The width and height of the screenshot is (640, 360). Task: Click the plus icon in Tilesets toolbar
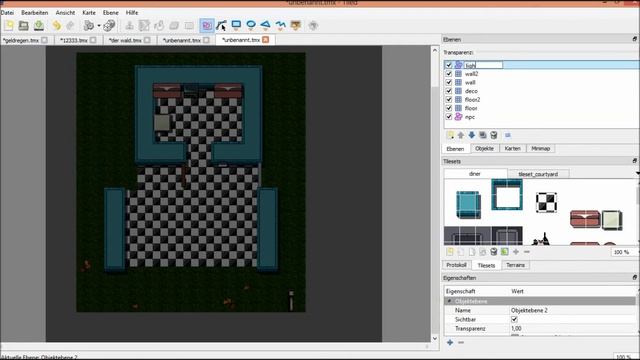click(516, 252)
